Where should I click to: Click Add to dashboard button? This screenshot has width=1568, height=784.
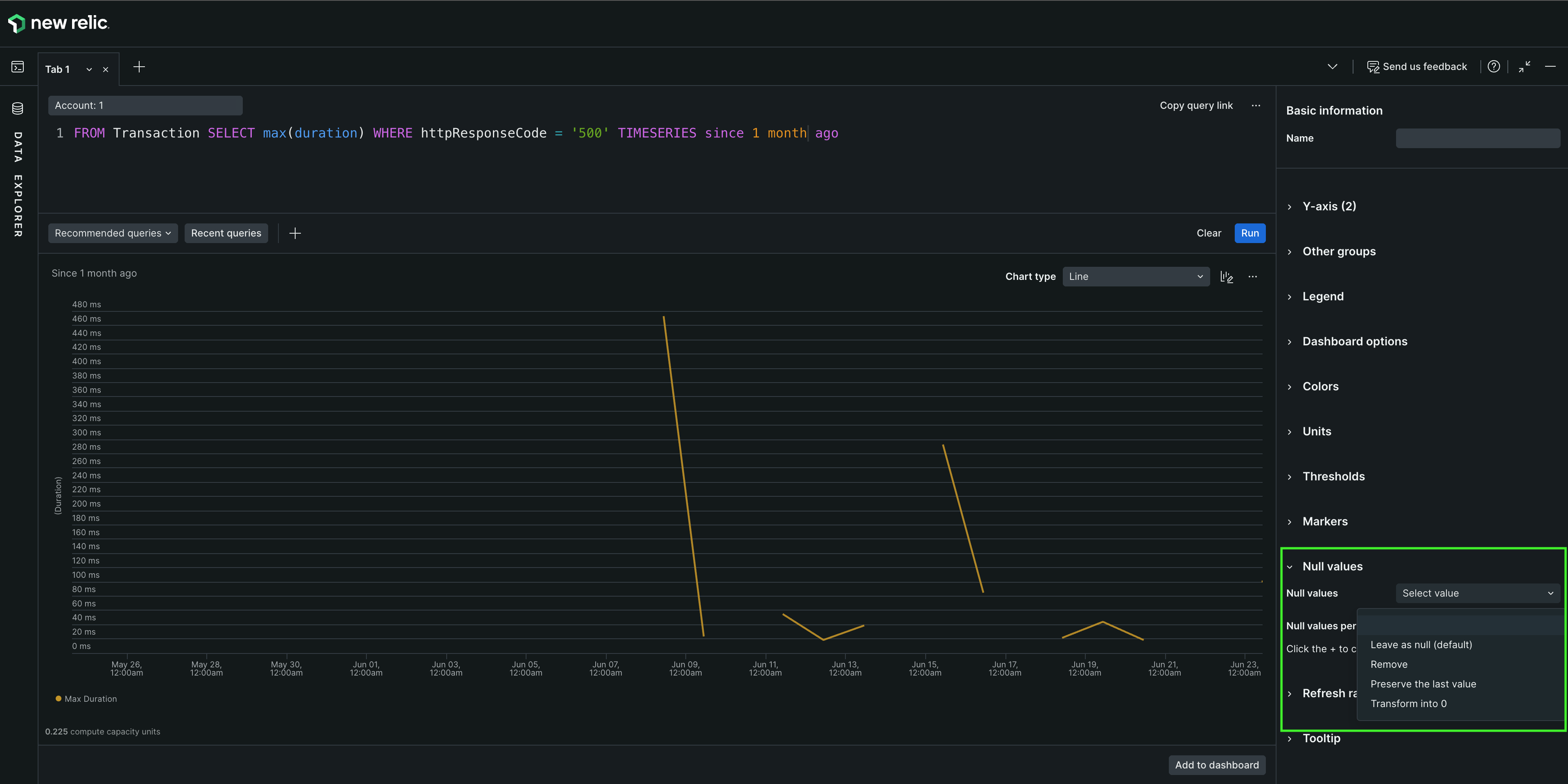pyautogui.click(x=1216, y=765)
